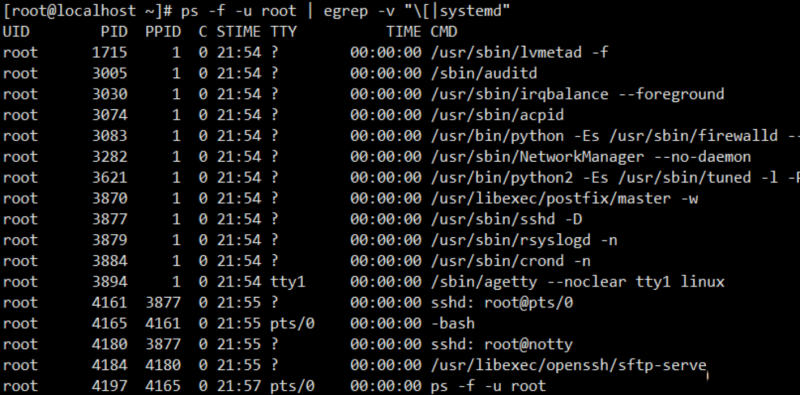The height and width of the screenshot is (395, 800).
Task: Click NetworkManager --no-daemon command text
Action: point(635,157)
